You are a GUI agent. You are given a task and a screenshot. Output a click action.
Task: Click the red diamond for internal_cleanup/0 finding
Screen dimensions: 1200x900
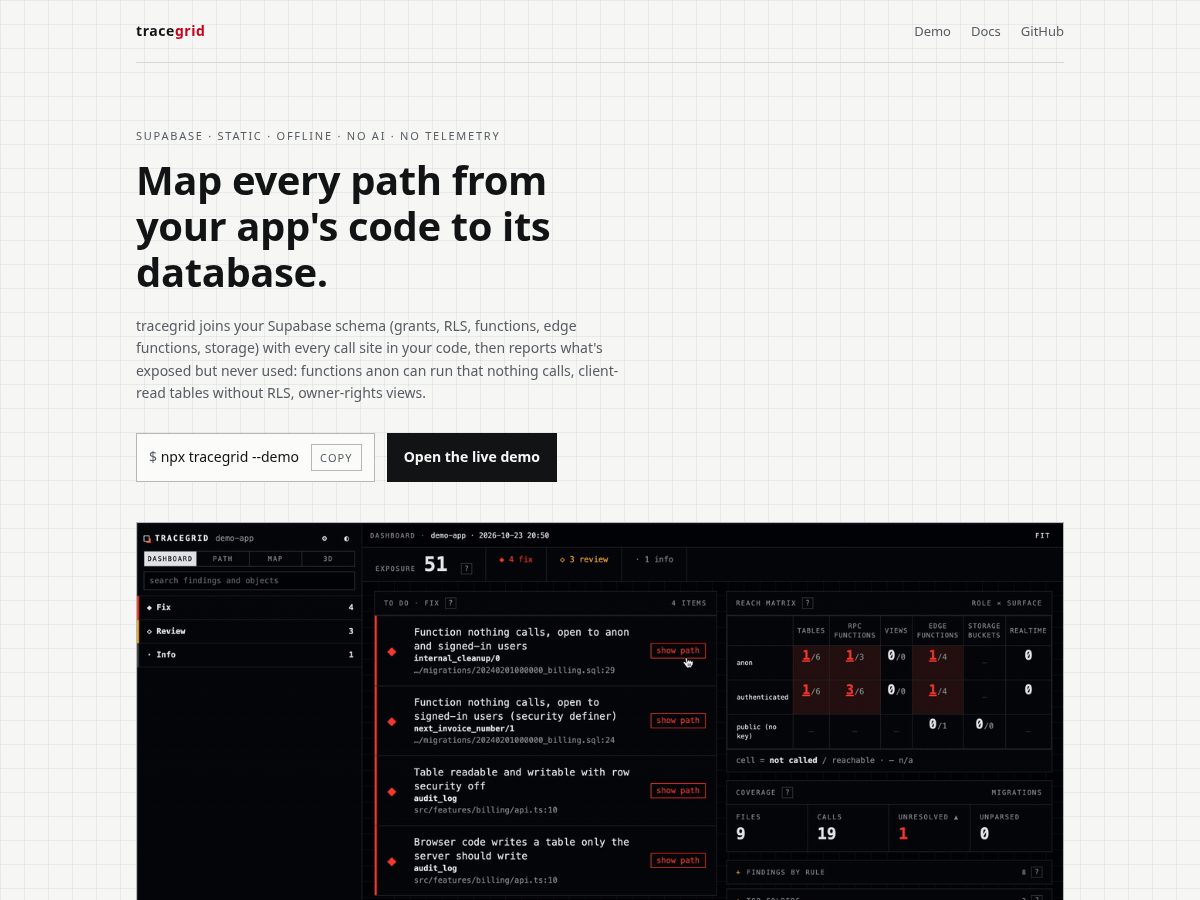392,651
